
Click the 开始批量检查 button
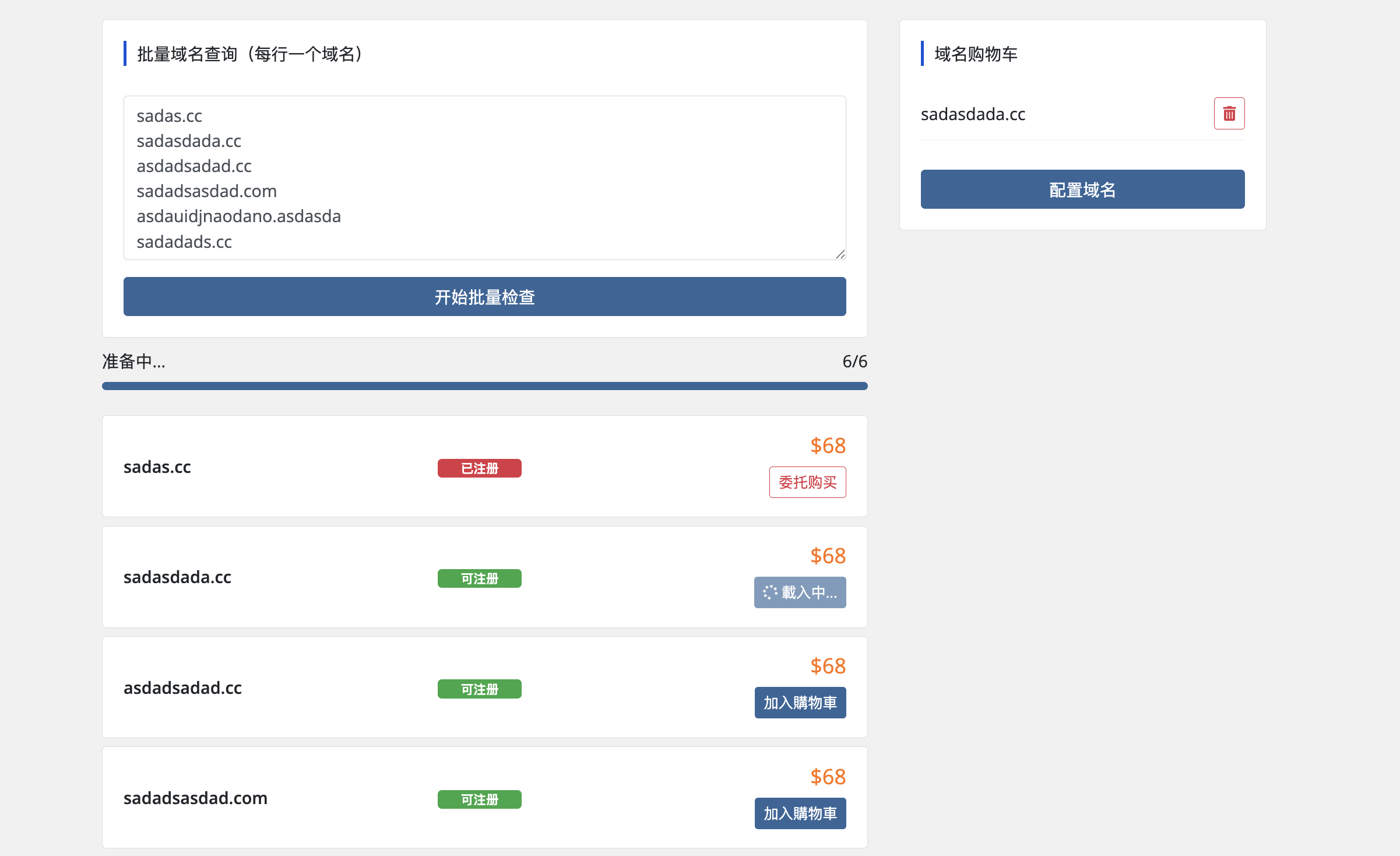tap(484, 297)
